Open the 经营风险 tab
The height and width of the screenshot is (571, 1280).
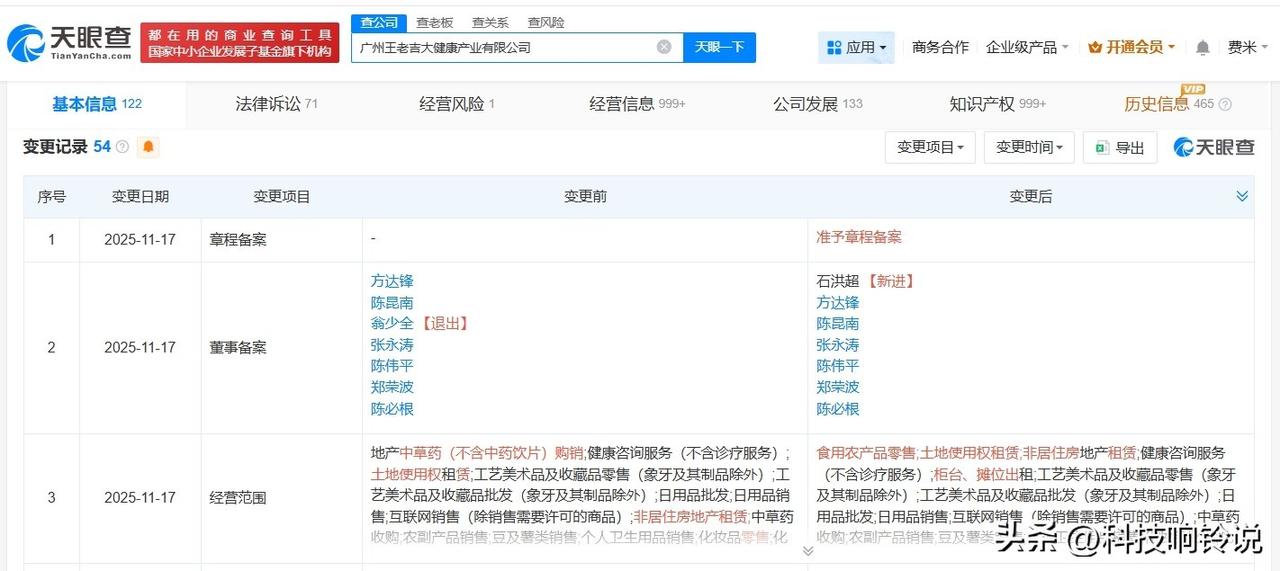click(457, 104)
